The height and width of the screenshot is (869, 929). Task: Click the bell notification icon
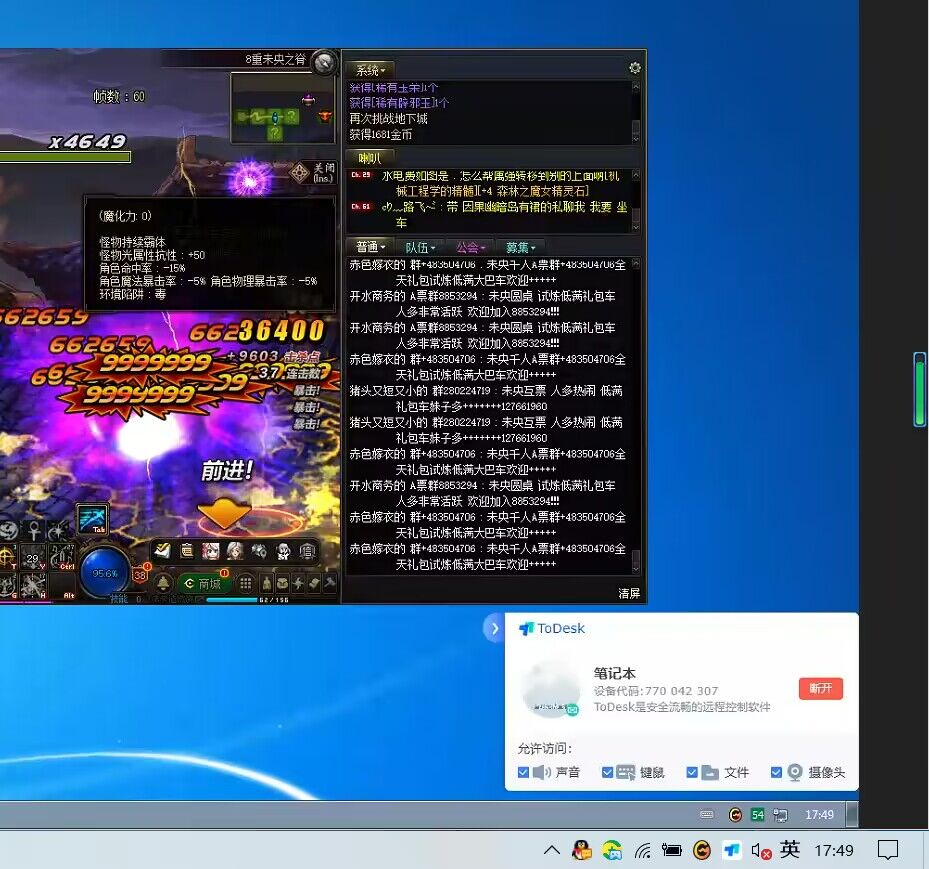click(164, 583)
